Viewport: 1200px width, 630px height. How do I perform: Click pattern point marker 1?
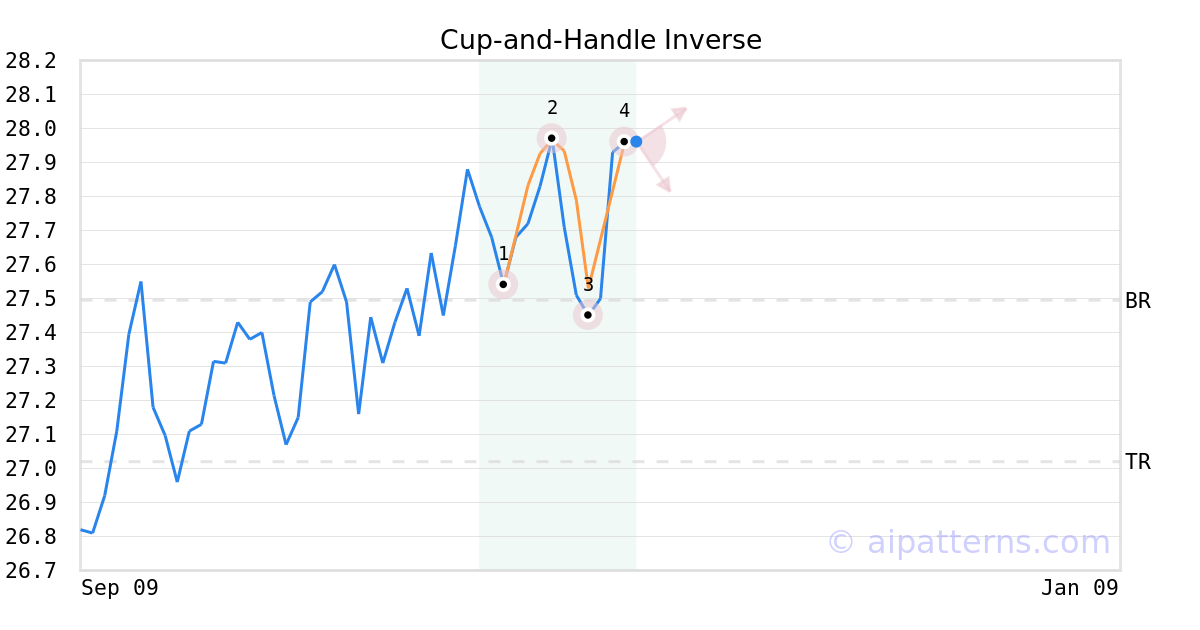point(503,284)
